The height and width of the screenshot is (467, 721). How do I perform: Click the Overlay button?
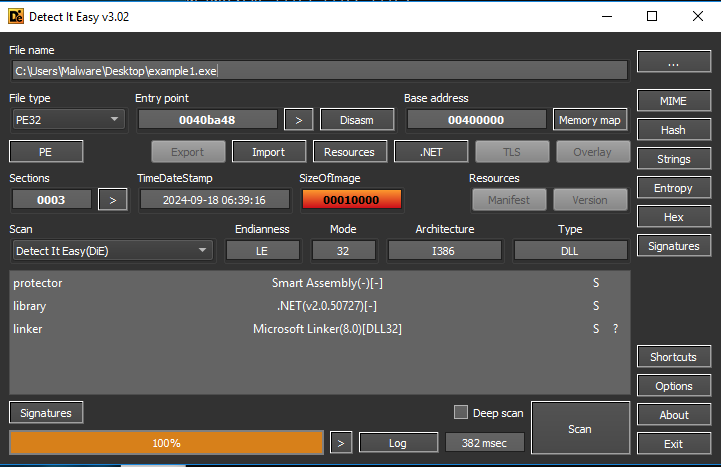[593, 152]
